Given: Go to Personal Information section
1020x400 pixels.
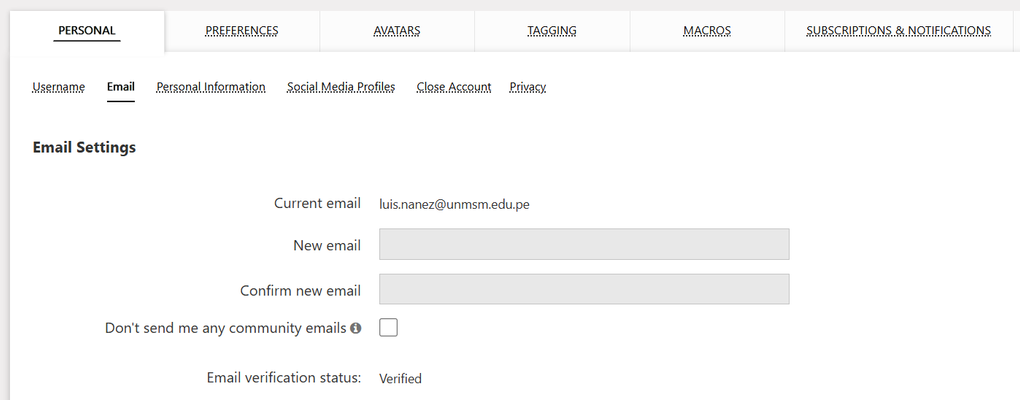Looking at the screenshot, I should click(211, 87).
